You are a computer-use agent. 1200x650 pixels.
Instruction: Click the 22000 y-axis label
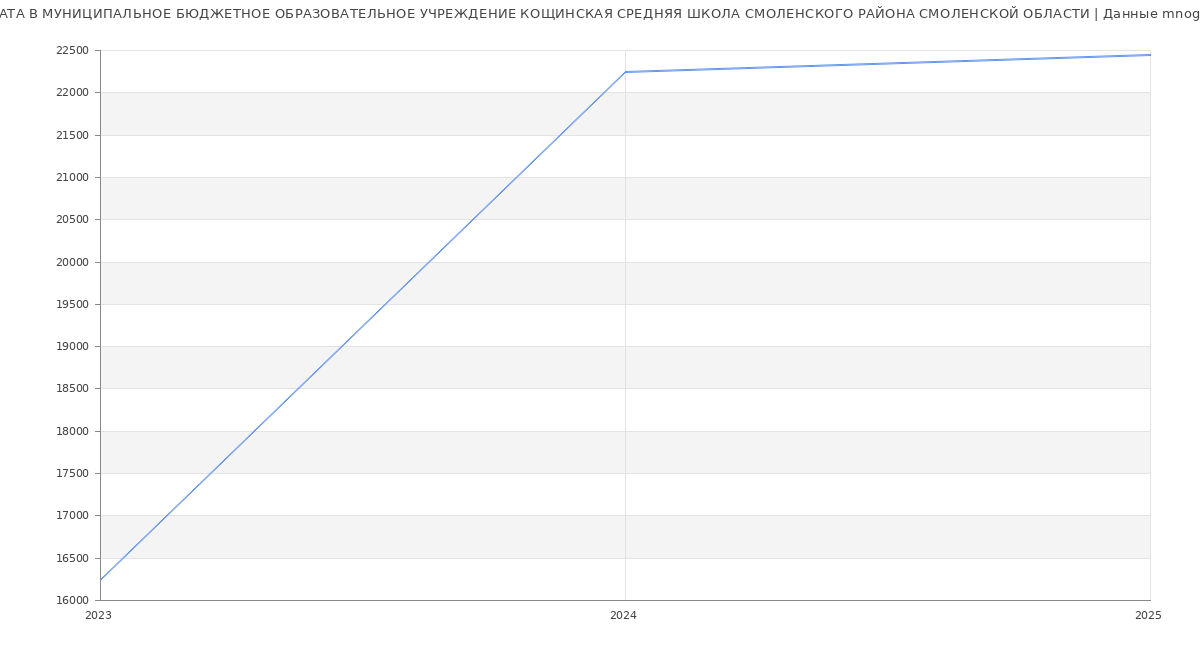click(73, 93)
